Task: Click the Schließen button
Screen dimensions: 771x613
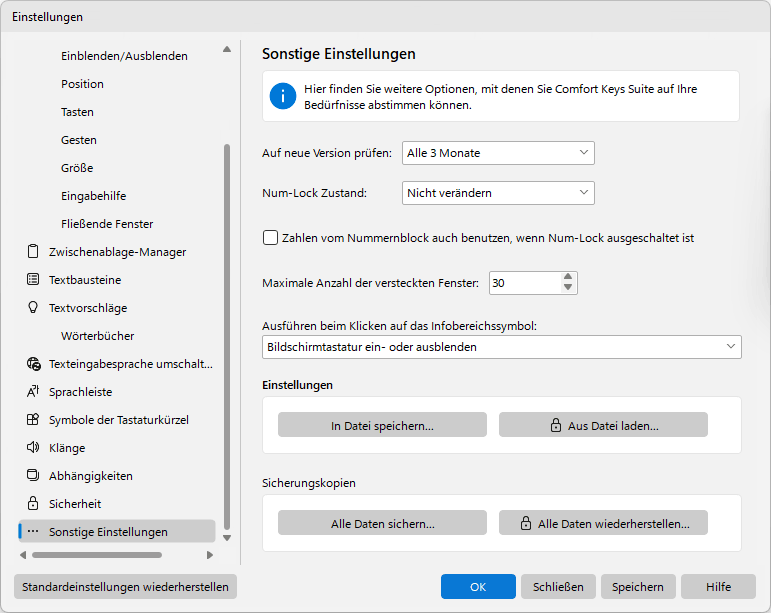Action: click(558, 587)
